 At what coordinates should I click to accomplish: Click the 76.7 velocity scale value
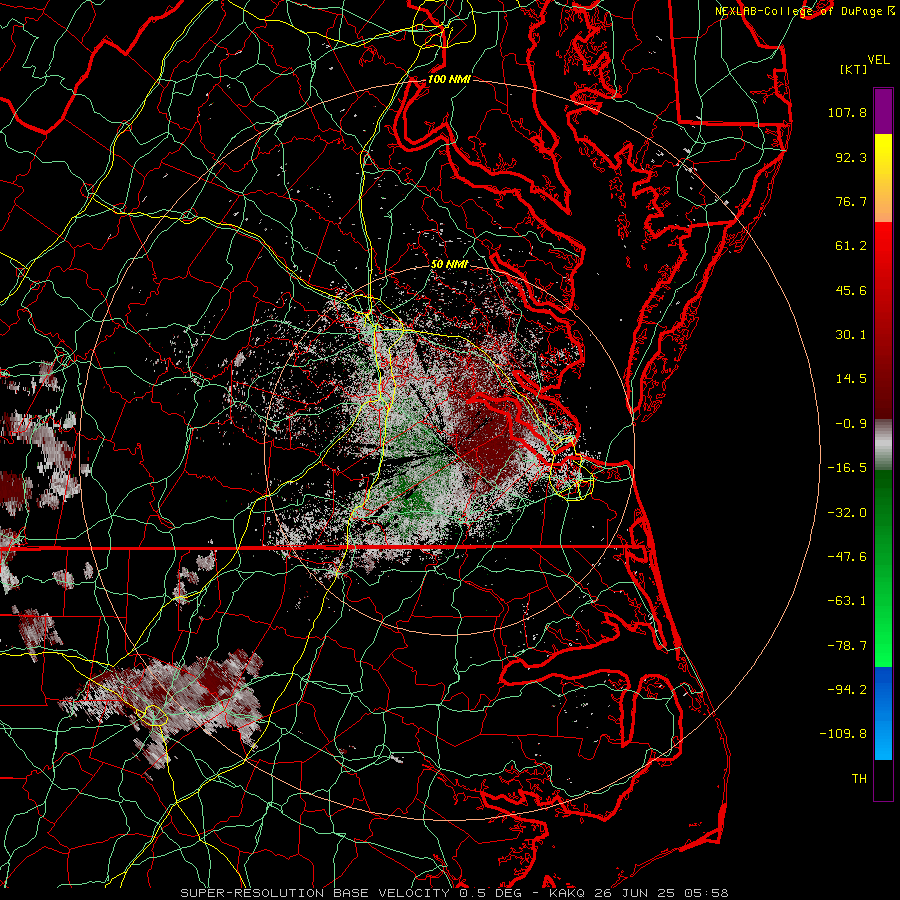851,201
